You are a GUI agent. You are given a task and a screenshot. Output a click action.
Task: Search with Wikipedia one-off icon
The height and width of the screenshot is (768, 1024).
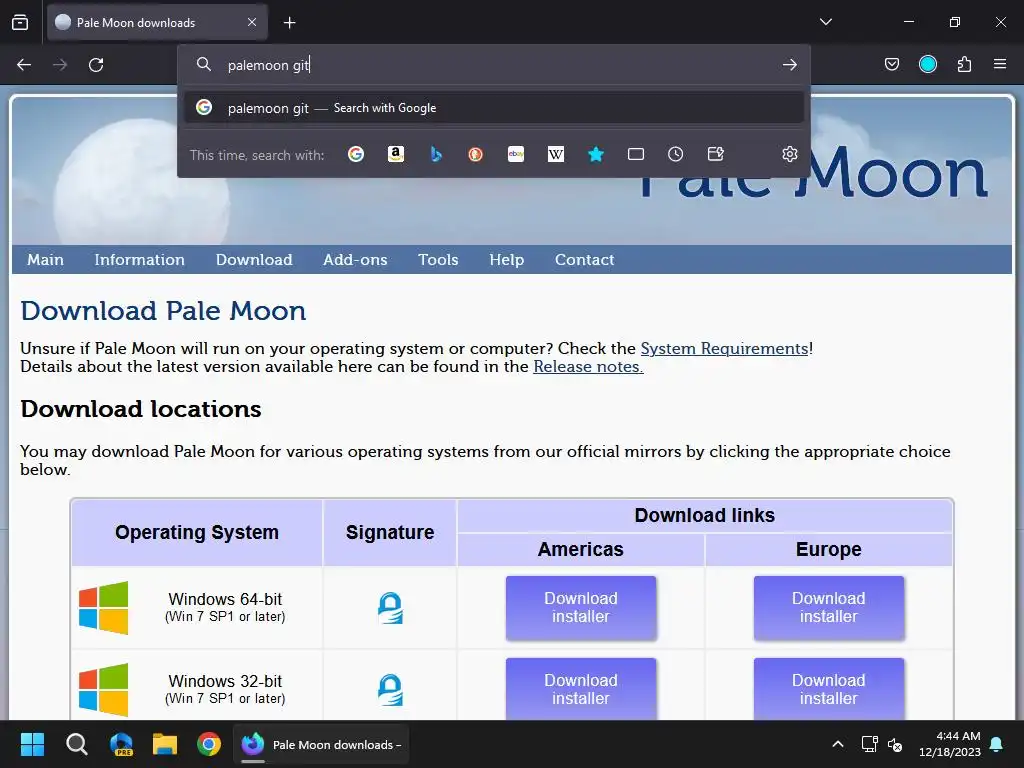click(x=556, y=154)
